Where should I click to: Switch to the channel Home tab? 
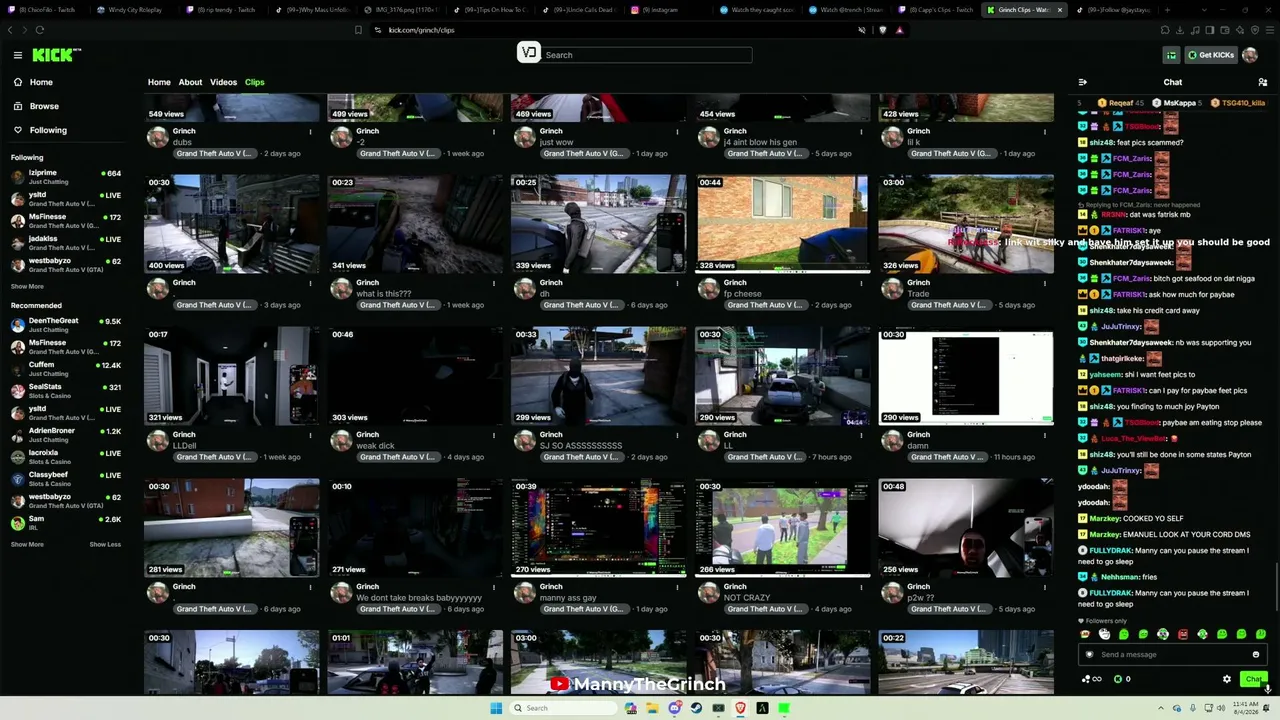point(159,82)
